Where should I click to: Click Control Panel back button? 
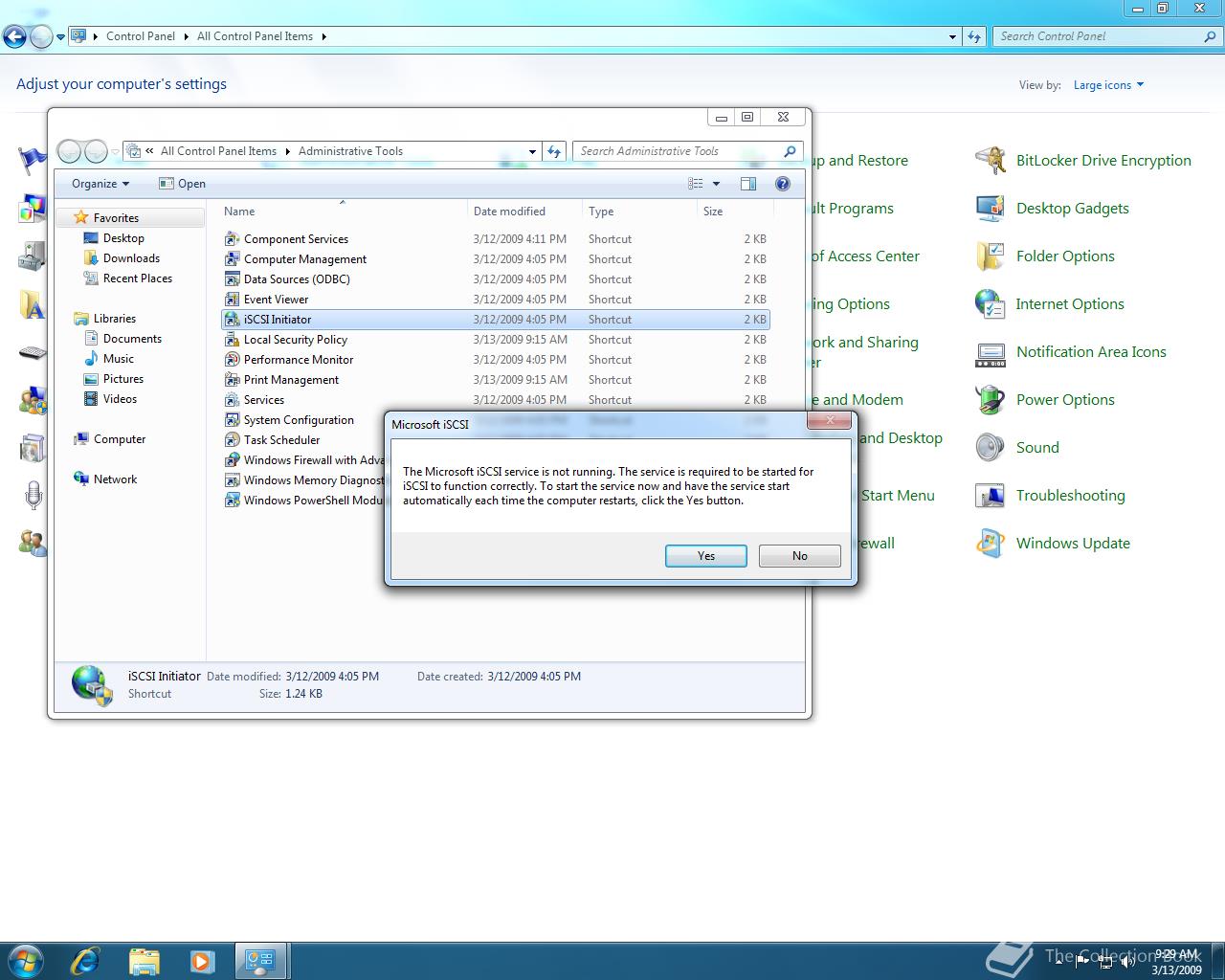(x=14, y=37)
